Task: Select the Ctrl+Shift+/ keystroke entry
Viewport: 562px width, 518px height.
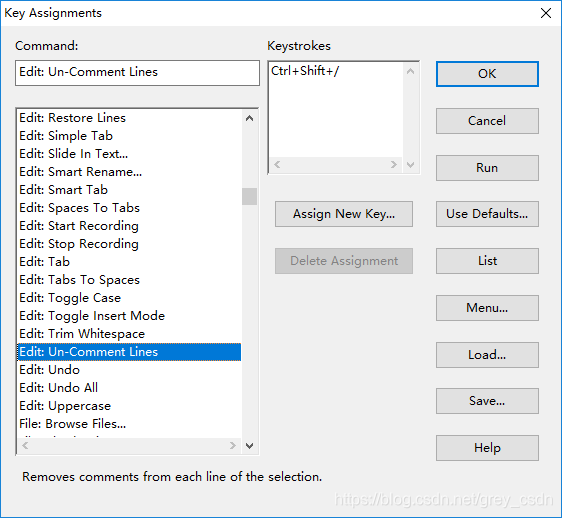Action: (x=305, y=71)
